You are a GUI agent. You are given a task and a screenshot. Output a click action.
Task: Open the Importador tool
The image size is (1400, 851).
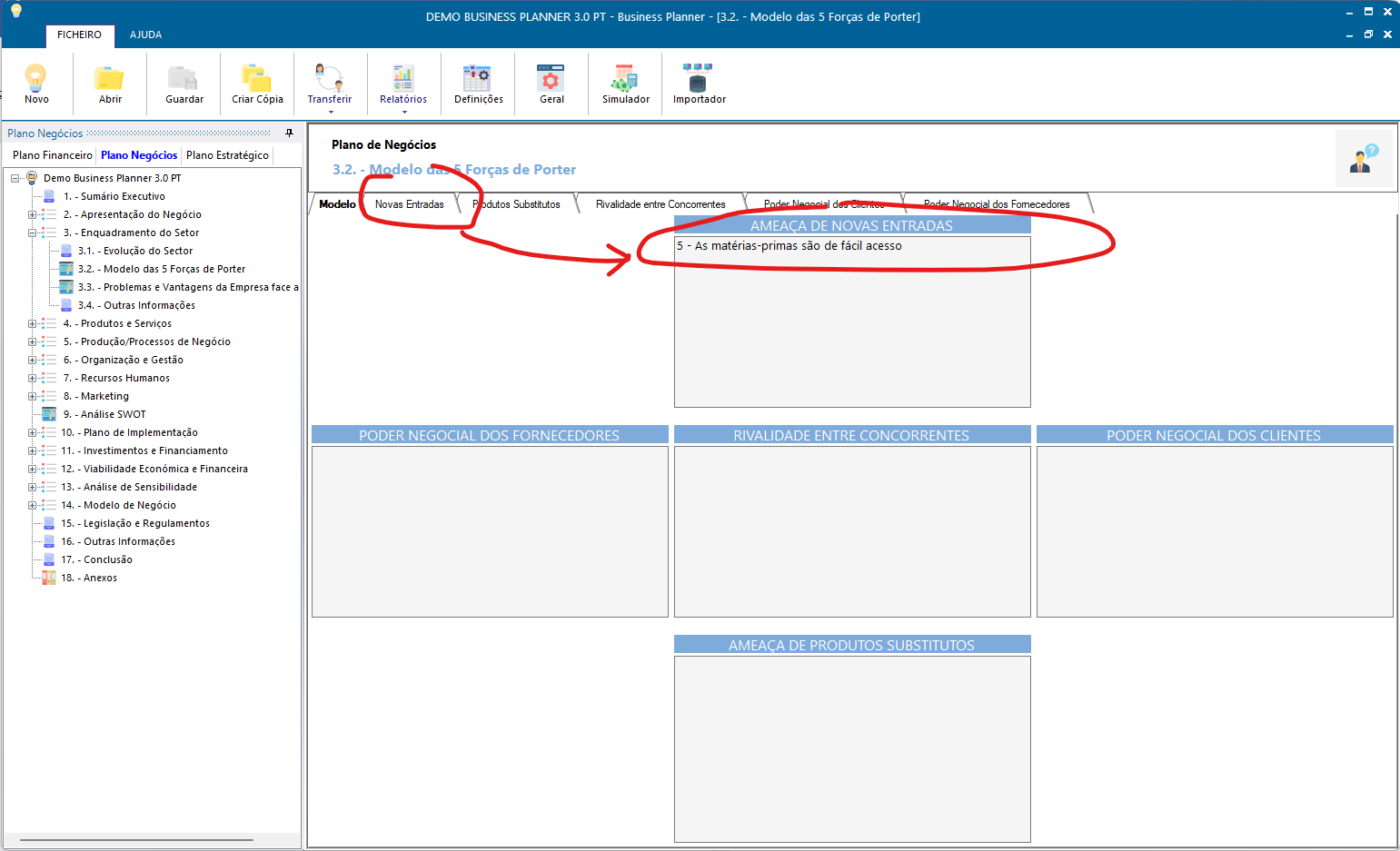[x=699, y=77]
